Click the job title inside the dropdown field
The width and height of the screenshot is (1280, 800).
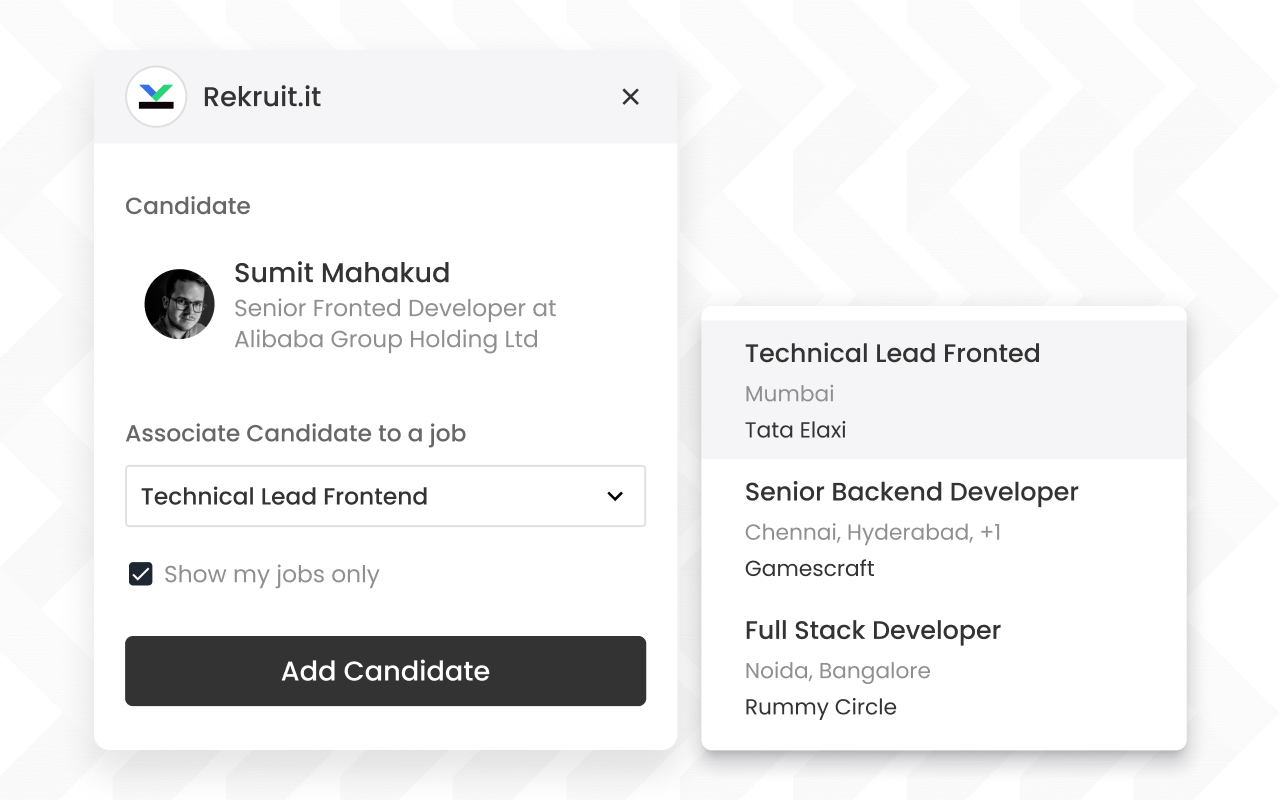(x=283, y=496)
